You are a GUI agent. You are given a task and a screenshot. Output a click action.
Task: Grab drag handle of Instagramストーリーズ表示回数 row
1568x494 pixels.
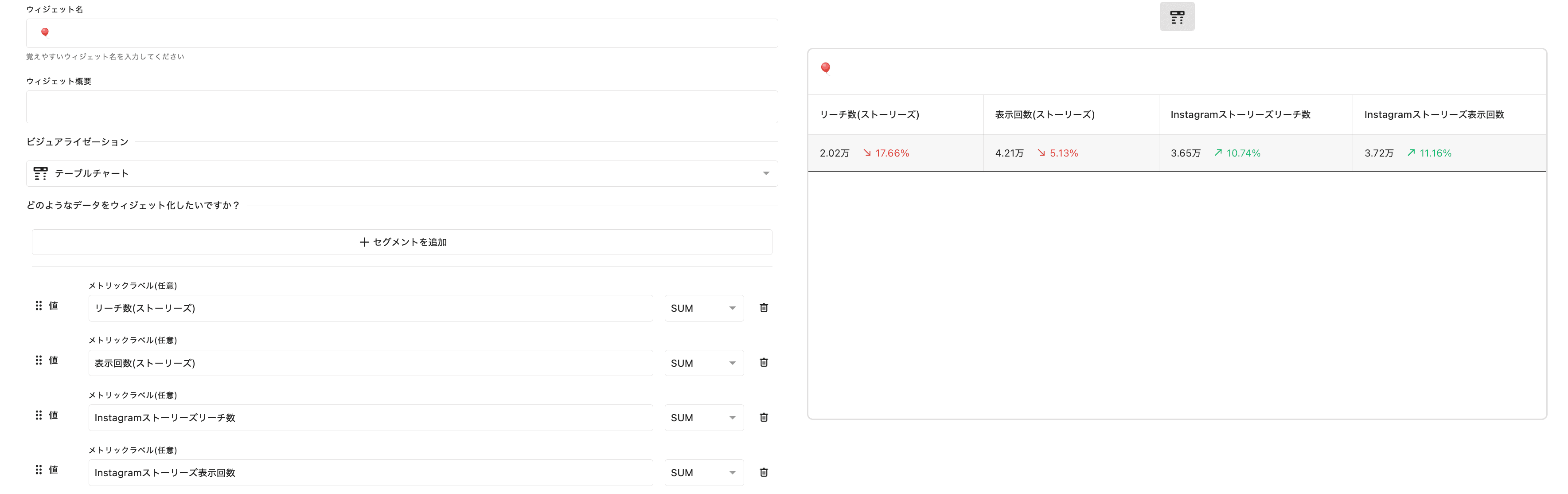coord(39,470)
